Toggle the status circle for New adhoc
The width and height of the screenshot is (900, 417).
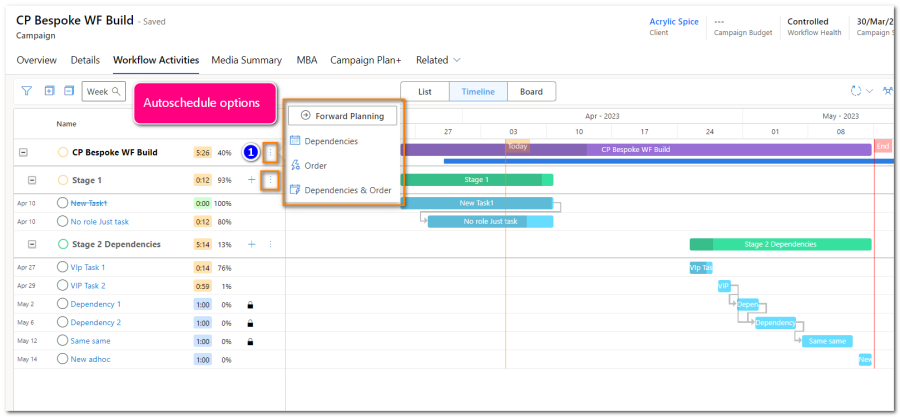point(63,360)
